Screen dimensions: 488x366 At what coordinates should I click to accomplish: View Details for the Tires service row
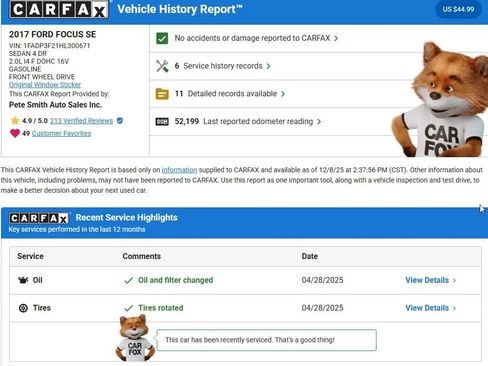[x=427, y=308]
